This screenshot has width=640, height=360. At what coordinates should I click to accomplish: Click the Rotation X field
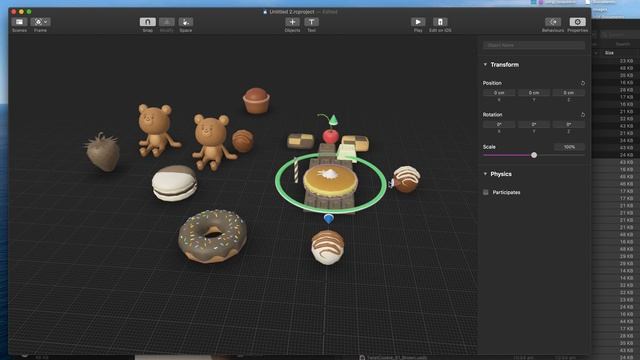coord(499,124)
